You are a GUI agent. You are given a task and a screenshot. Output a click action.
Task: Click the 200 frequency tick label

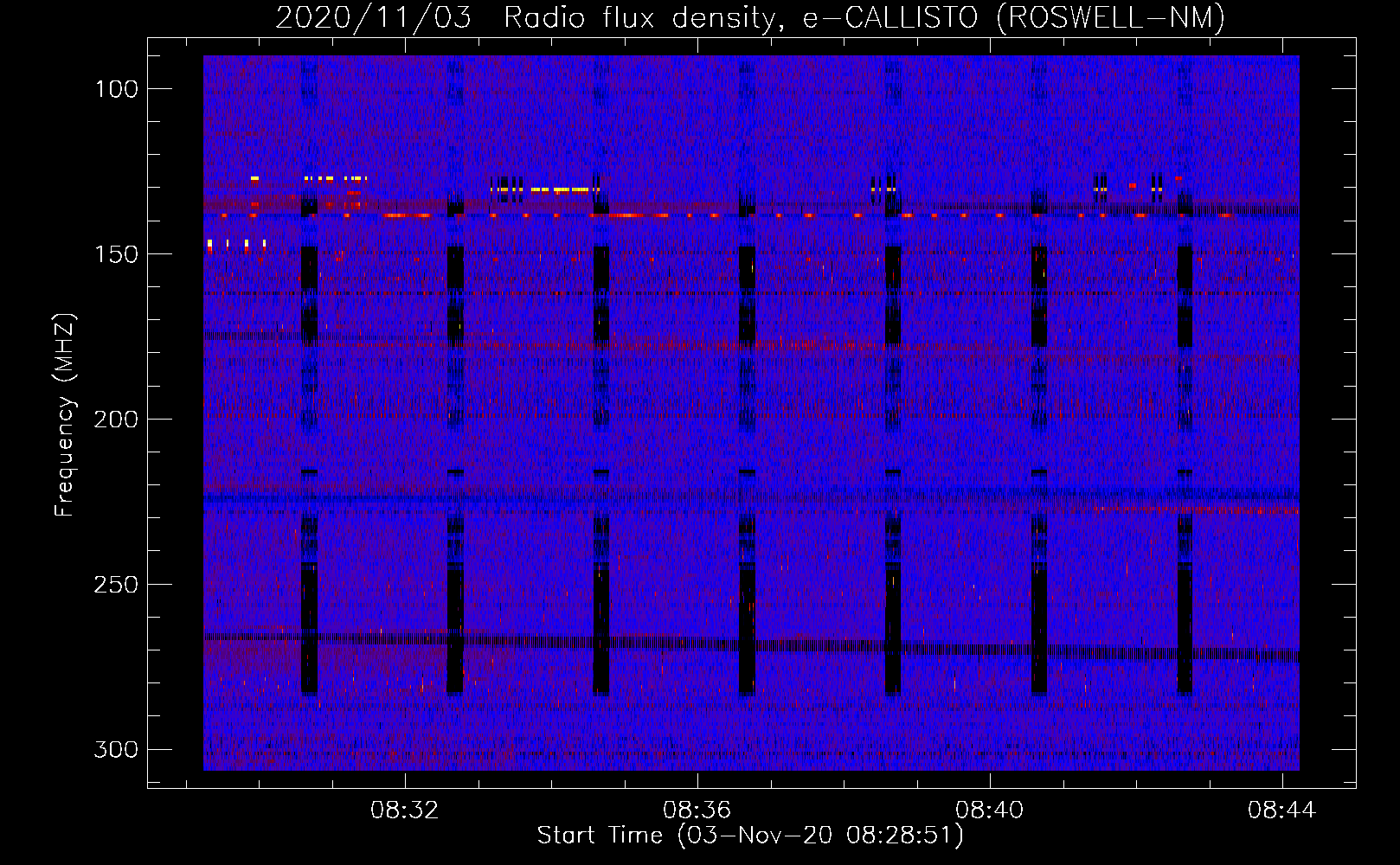pyautogui.click(x=116, y=420)
